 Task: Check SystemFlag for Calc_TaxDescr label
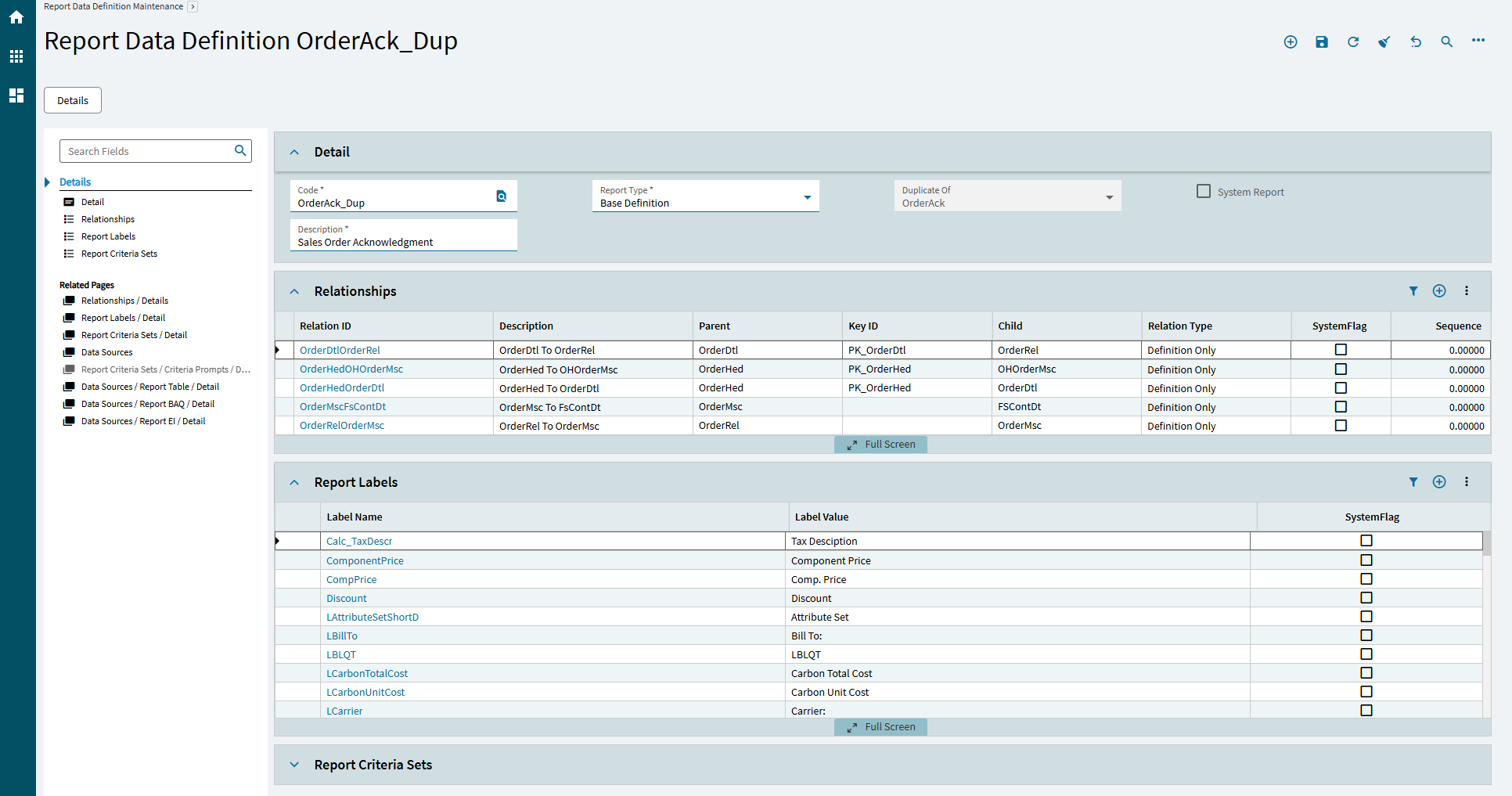click(1366, 541)
